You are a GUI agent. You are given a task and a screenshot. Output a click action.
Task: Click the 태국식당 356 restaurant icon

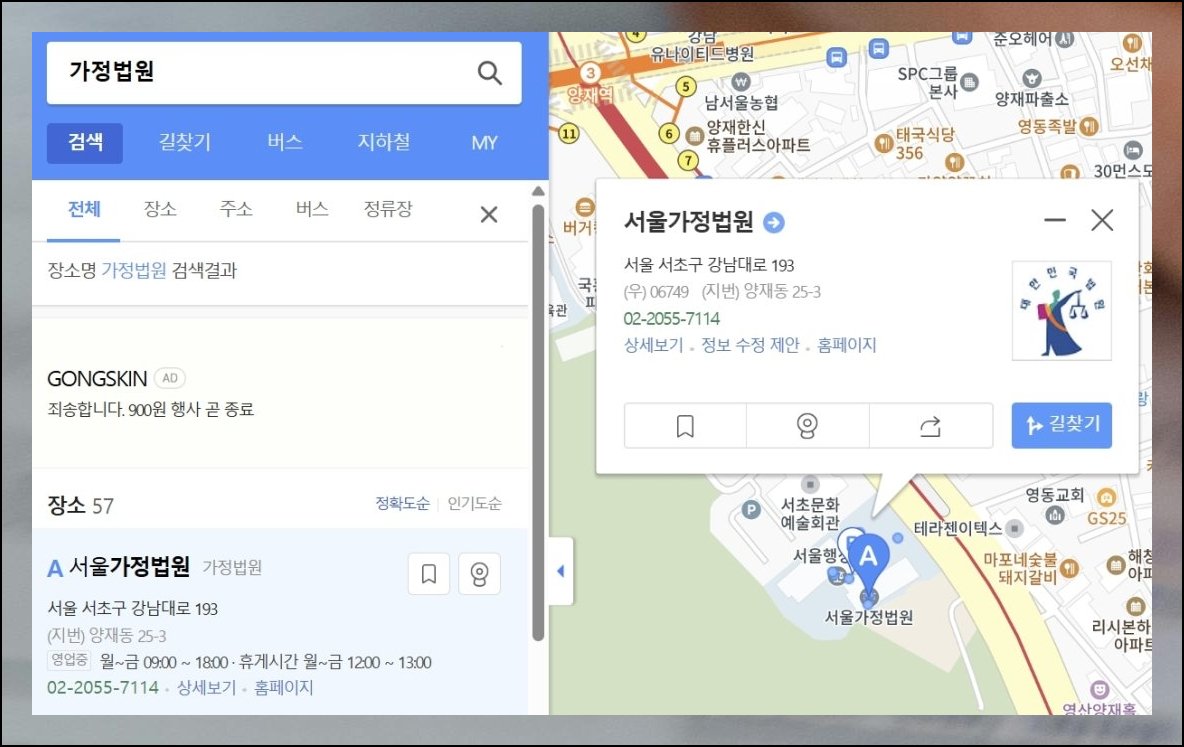tap(883, 143)
